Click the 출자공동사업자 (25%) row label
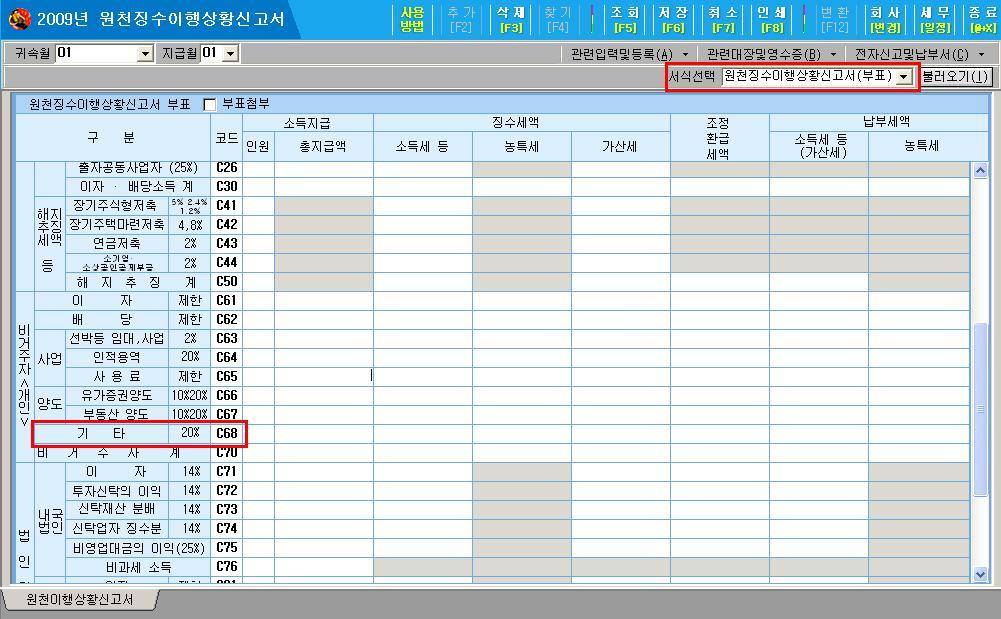Viewport: 1001px width, 619px height. point(137,168)
